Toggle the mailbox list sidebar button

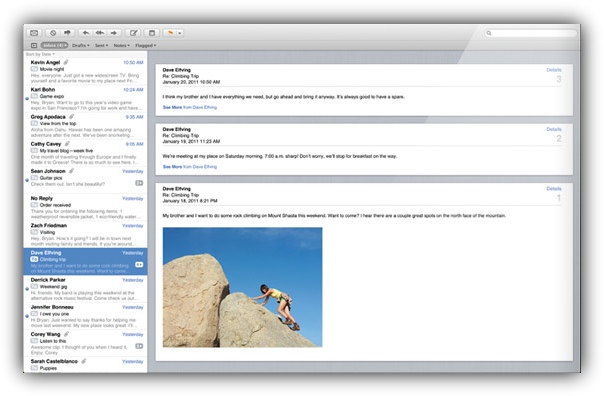pos(34,45)
